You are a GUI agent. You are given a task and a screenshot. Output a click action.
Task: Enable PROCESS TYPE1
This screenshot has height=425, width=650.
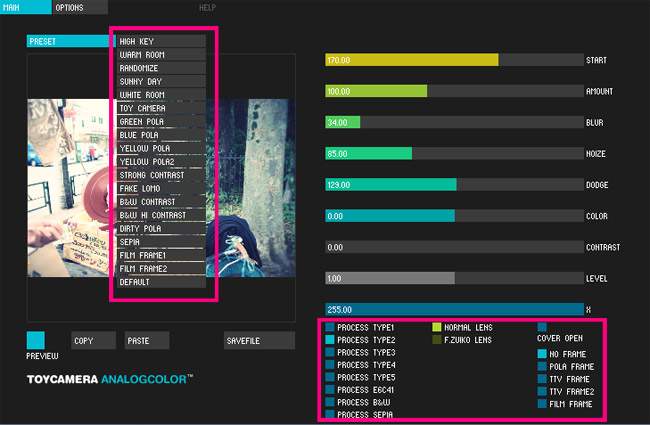coord(330,327)
